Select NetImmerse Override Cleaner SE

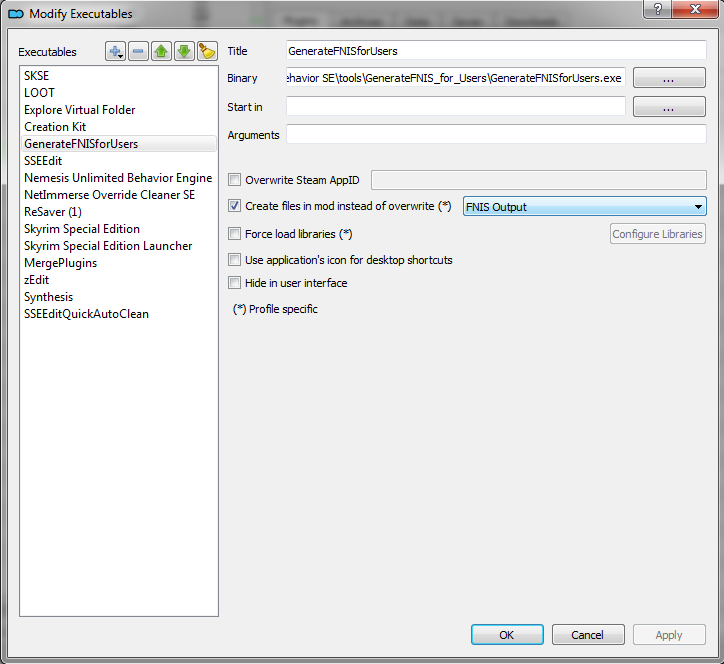pyautogui.click(x=119, y=195)
